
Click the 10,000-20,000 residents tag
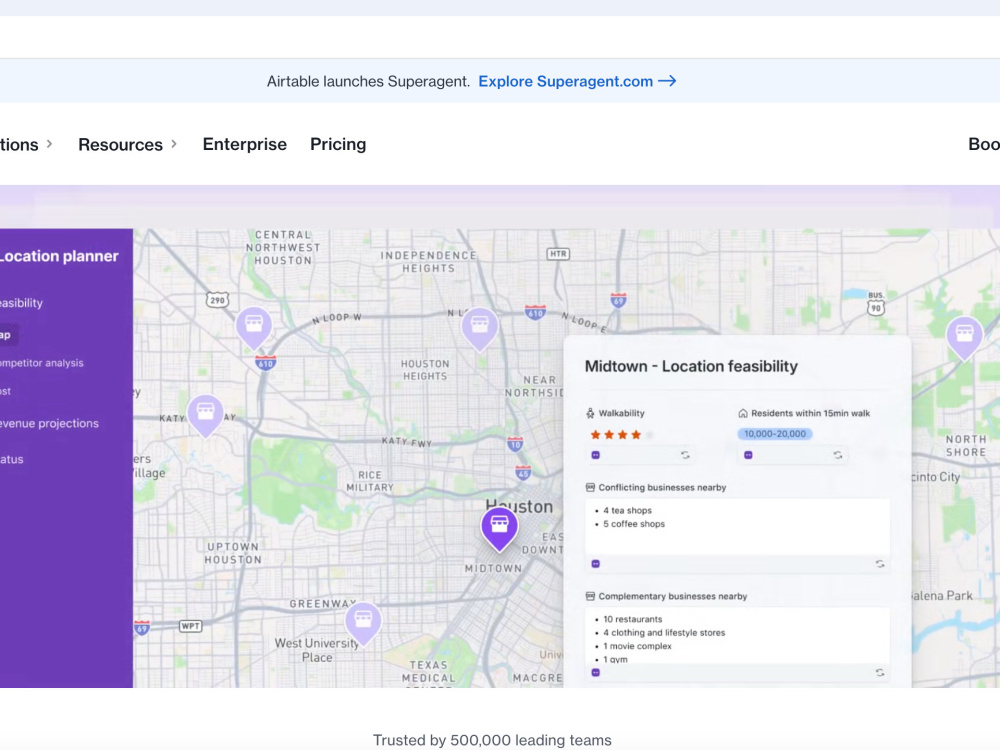[x=775, y=434]
